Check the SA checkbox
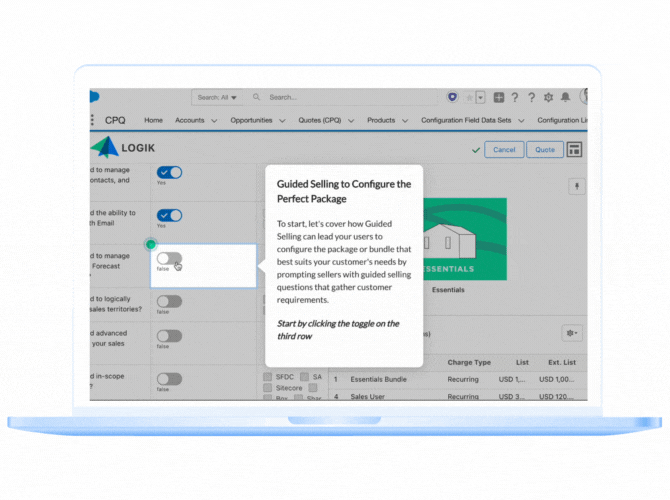This screenshot has width=670, height=500. [x=304, y=376]
